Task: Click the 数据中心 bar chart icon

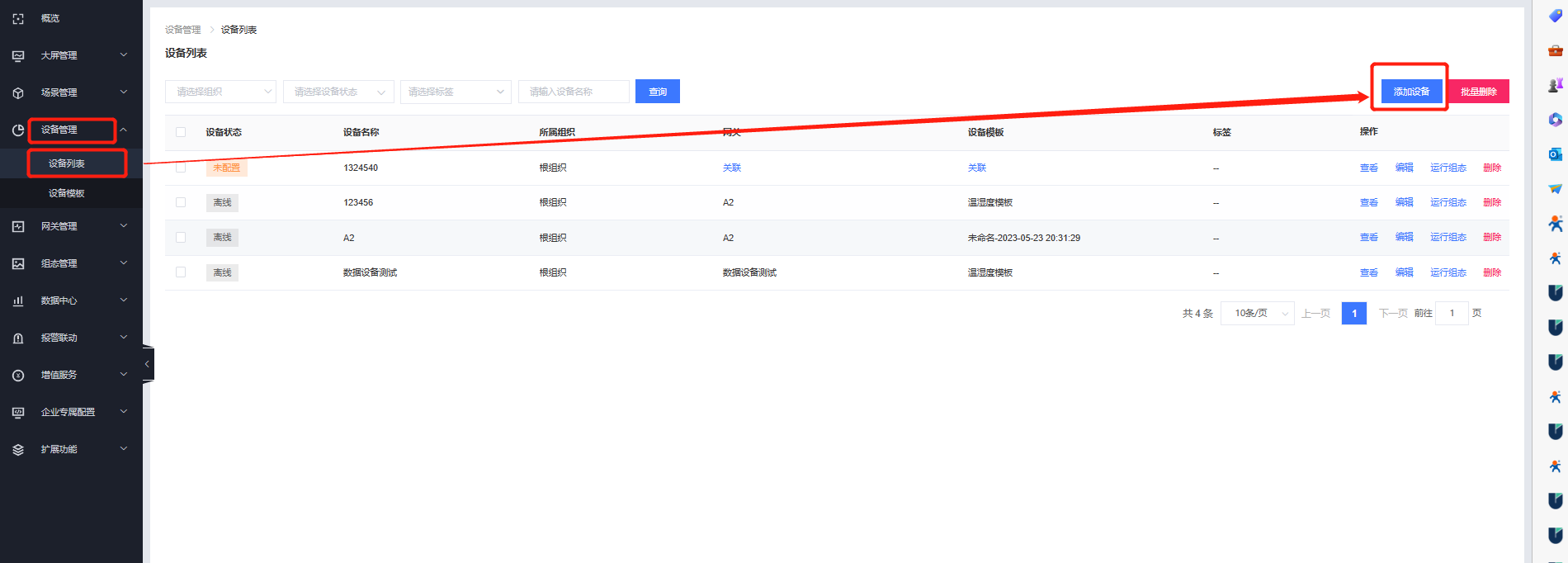Action: click(x=18, y=301)
